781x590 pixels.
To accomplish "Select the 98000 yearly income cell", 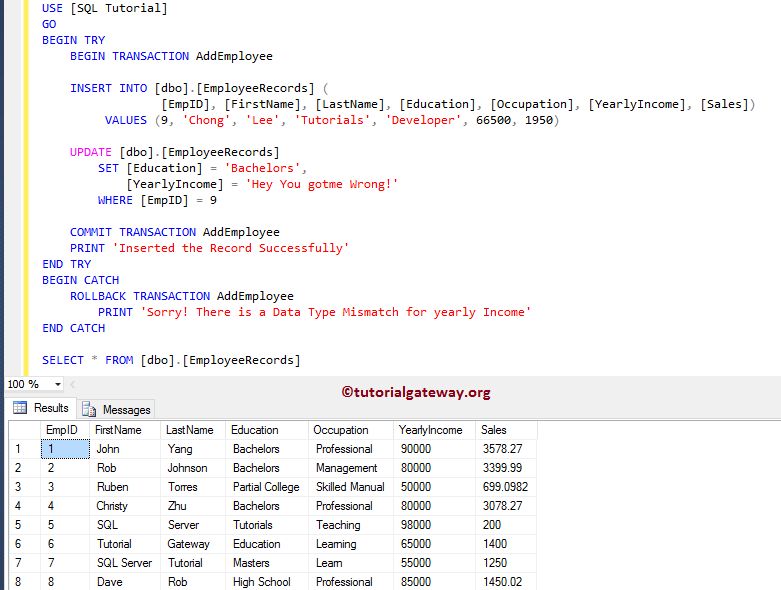I will pyautogui.click(x=435, y=525).
